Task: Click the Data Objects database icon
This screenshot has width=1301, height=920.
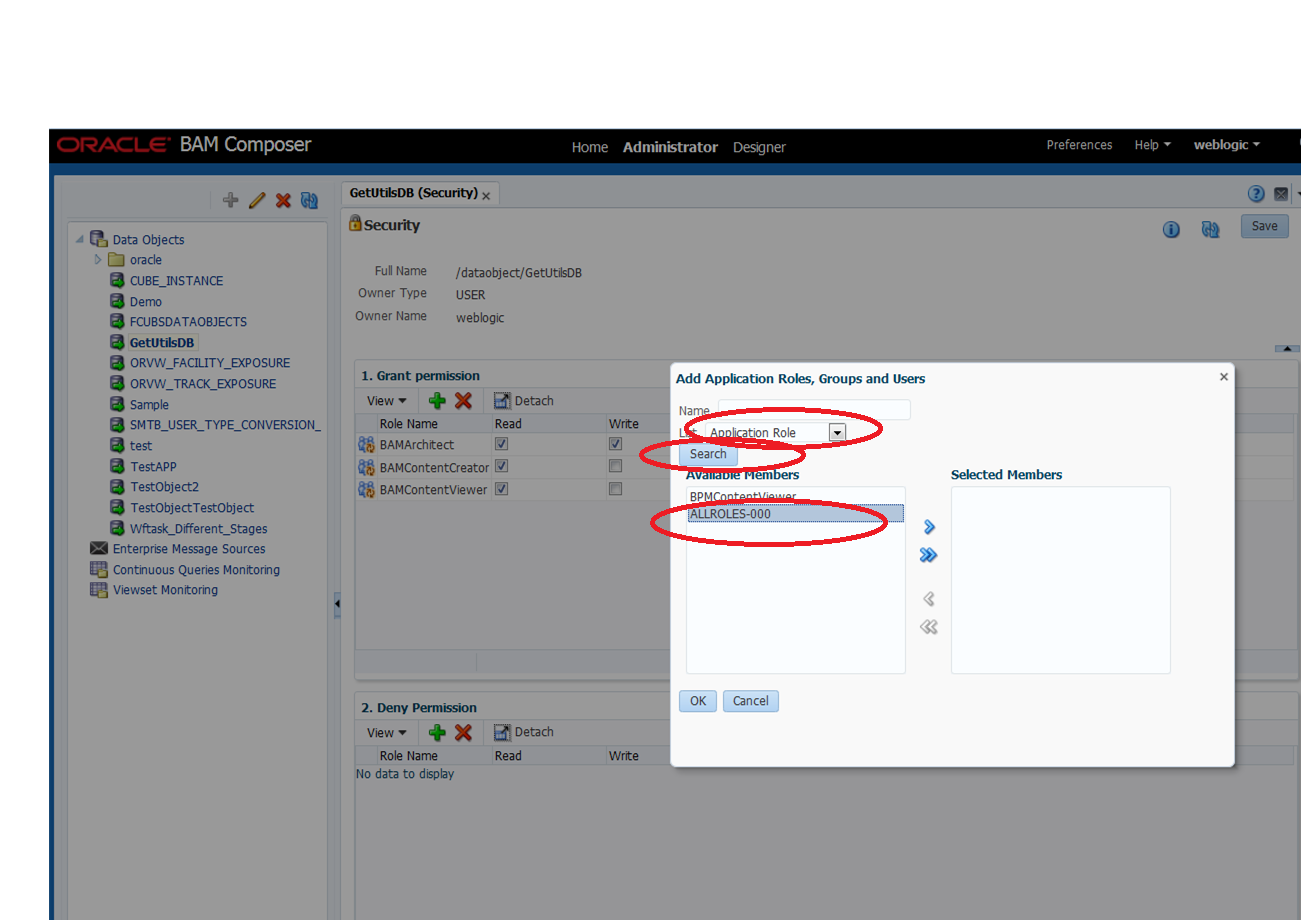Action: [98, 239]
